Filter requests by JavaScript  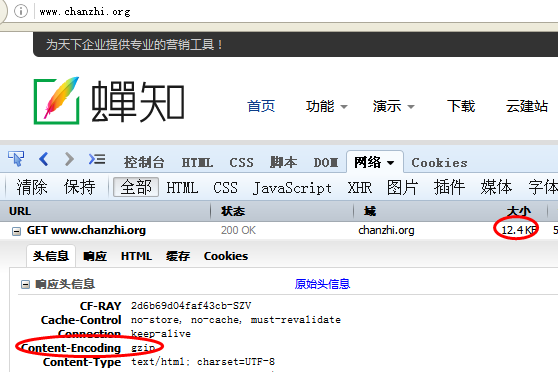pos(292,188)
